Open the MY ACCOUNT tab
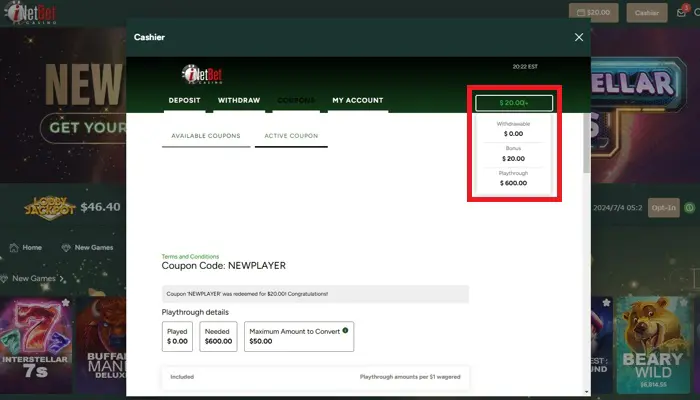Viewport: 700px width, 400px height. (x=358, y=100)
